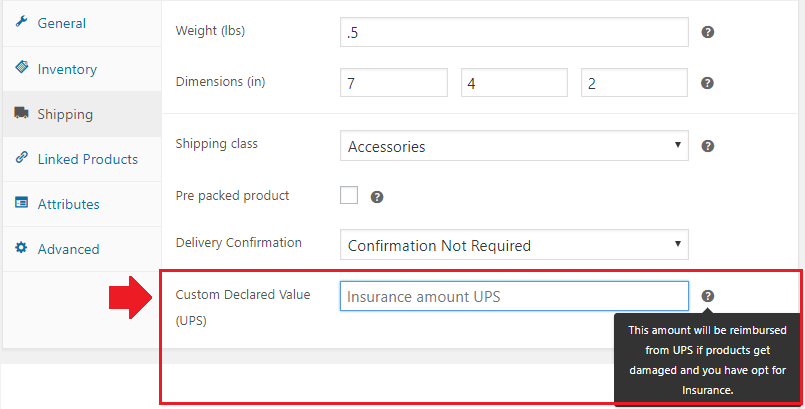
Task: Click the help icon for Custom Declared Value
Action: coord(707,296)
